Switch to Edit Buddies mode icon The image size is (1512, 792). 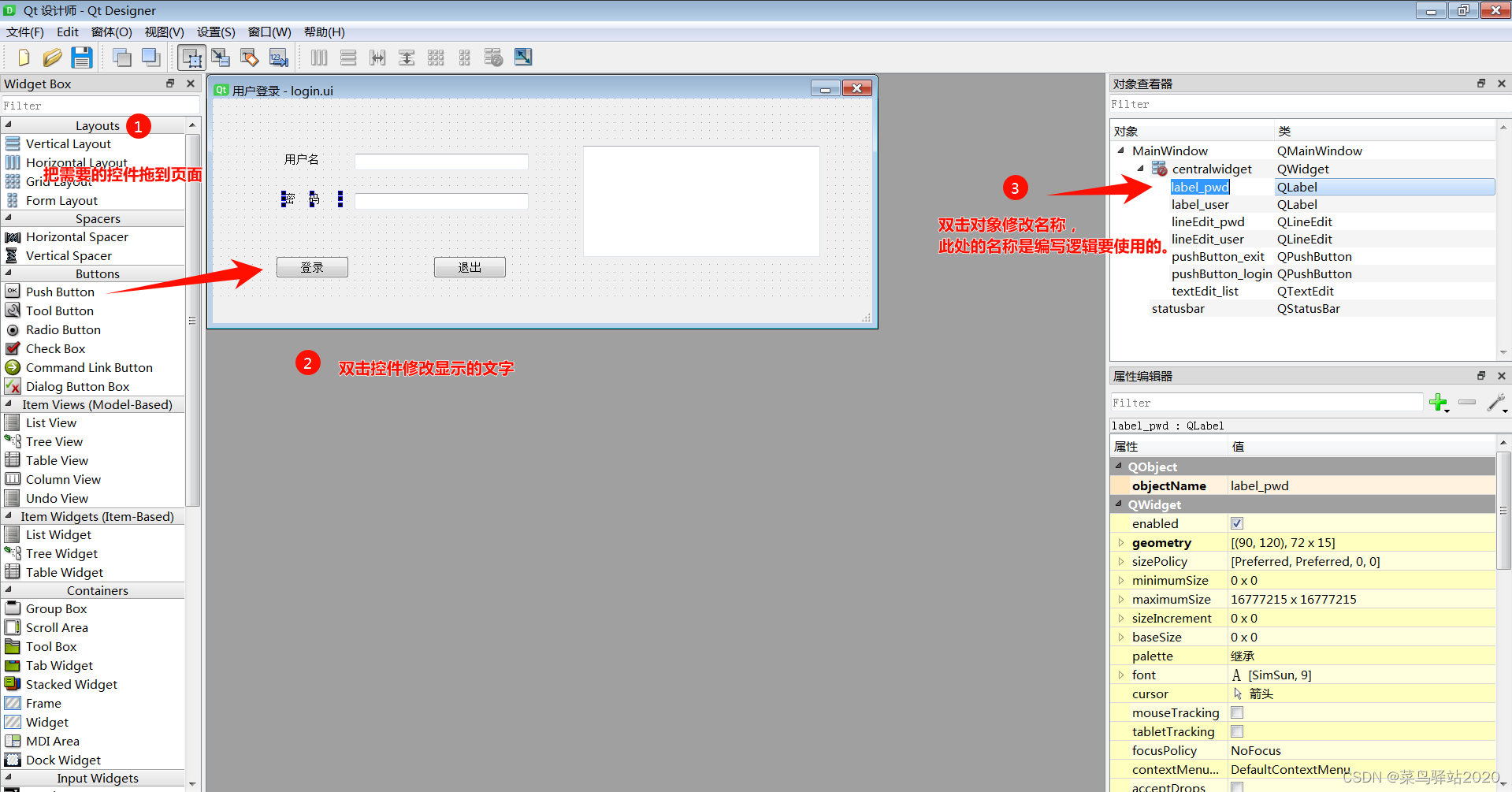tap(250, 58)
